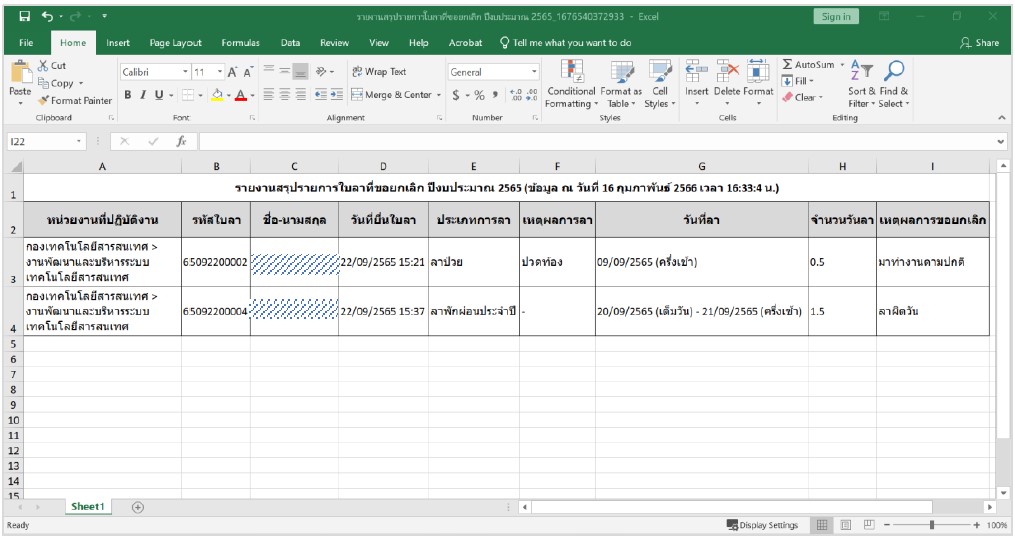
Task: Click the Insert Function fx icon
Action: pyautogui.click(x=181, y=142)
